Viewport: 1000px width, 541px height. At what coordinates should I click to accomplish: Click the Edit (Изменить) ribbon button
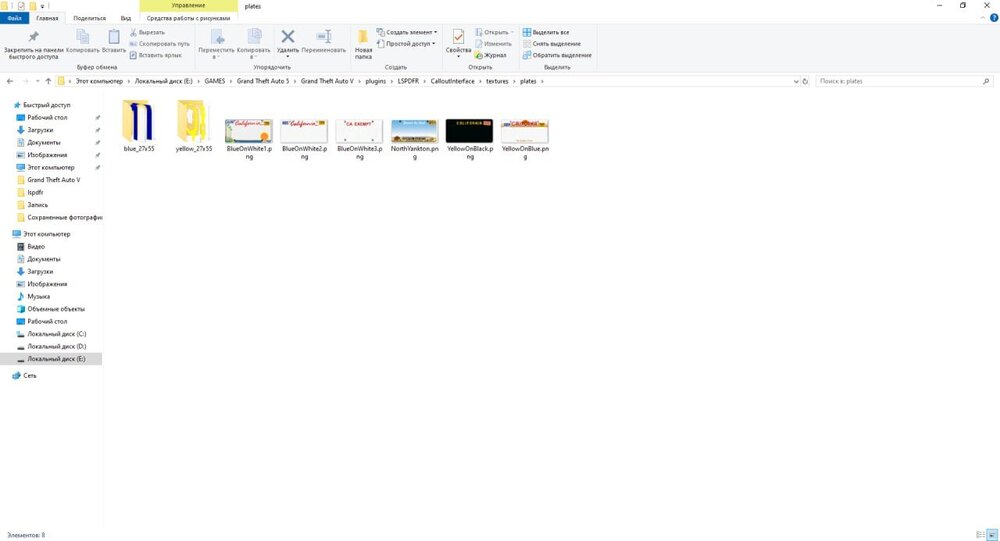[x=493, y=43]
